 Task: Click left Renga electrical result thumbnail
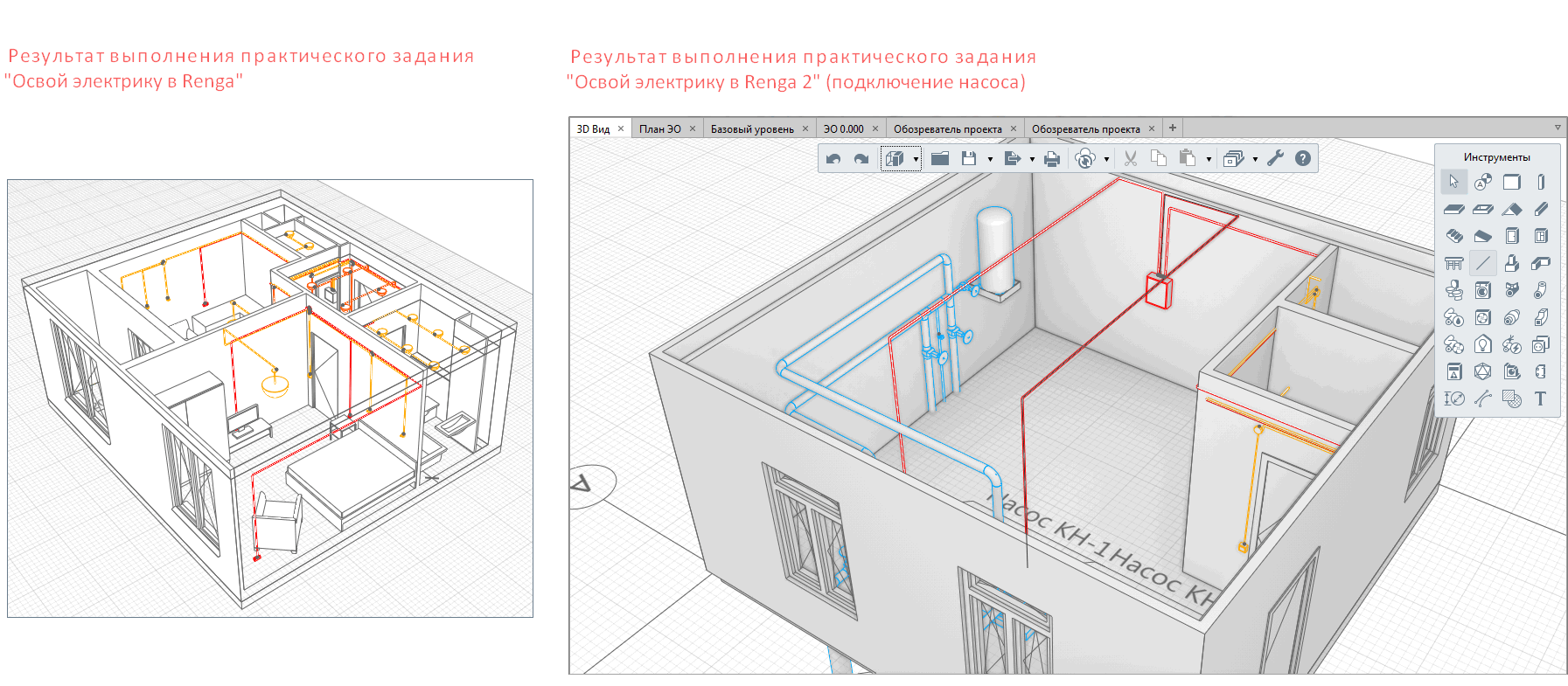coord(270,398)
